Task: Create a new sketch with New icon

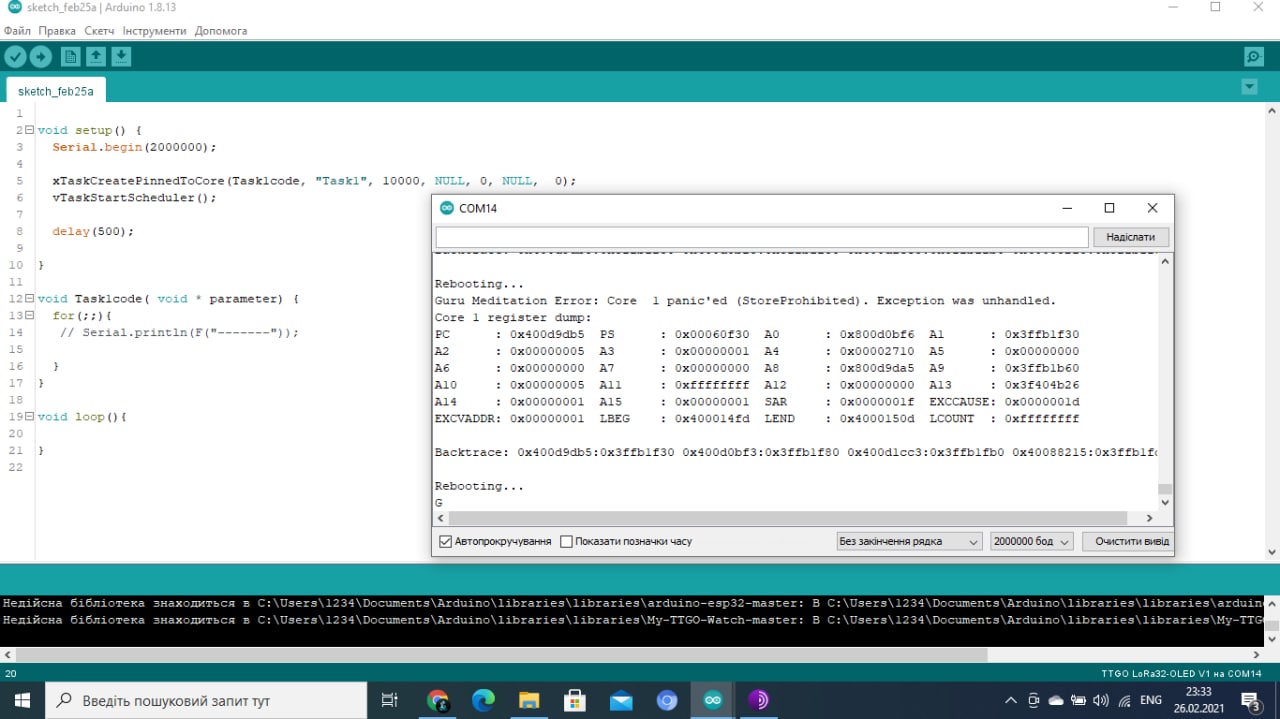Action: (x=70, y=57)
